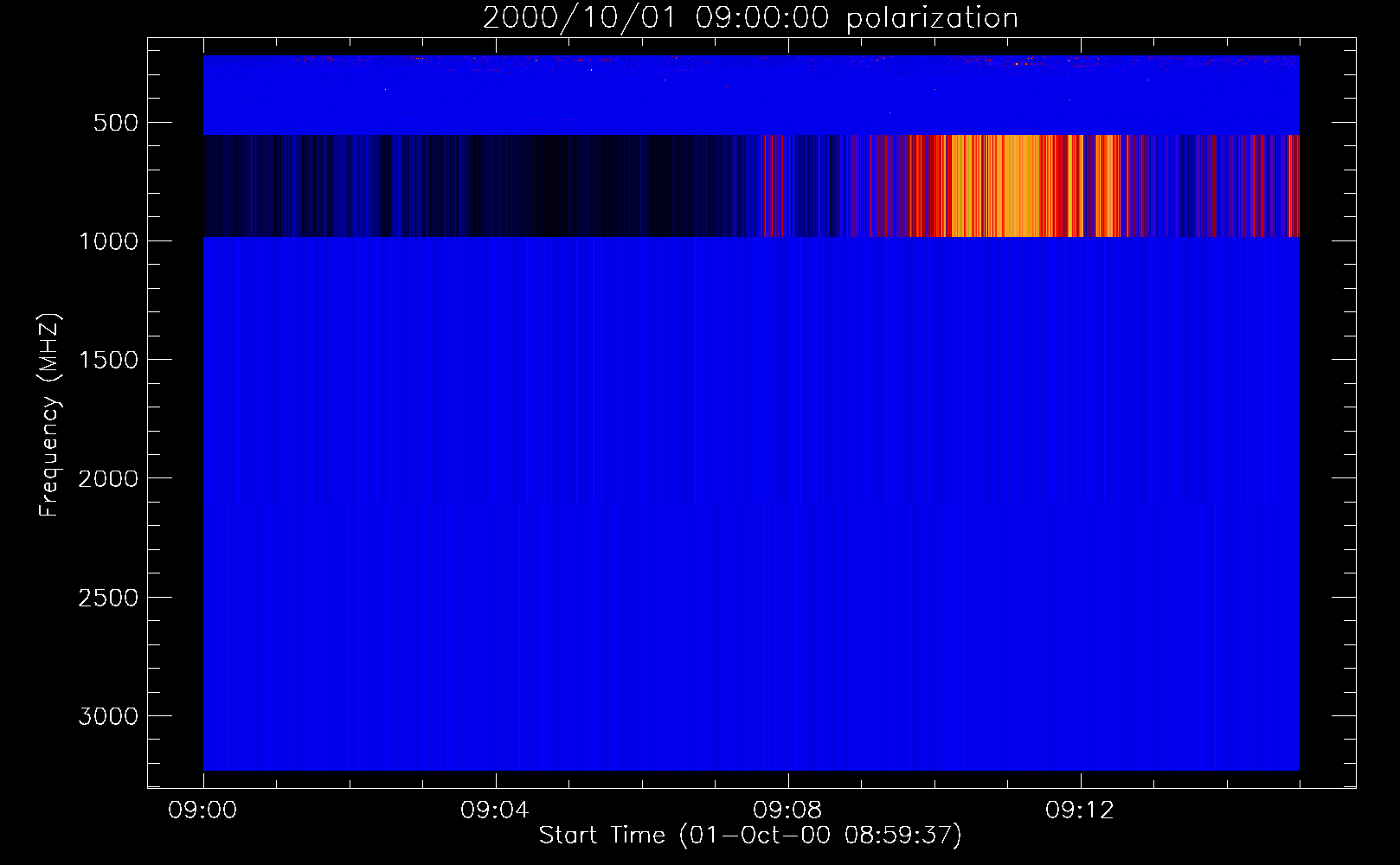Viewport: 1400px width, 865px height.
Task: Select the 1500 frequency tick label
Action: [x=108, y=360]
